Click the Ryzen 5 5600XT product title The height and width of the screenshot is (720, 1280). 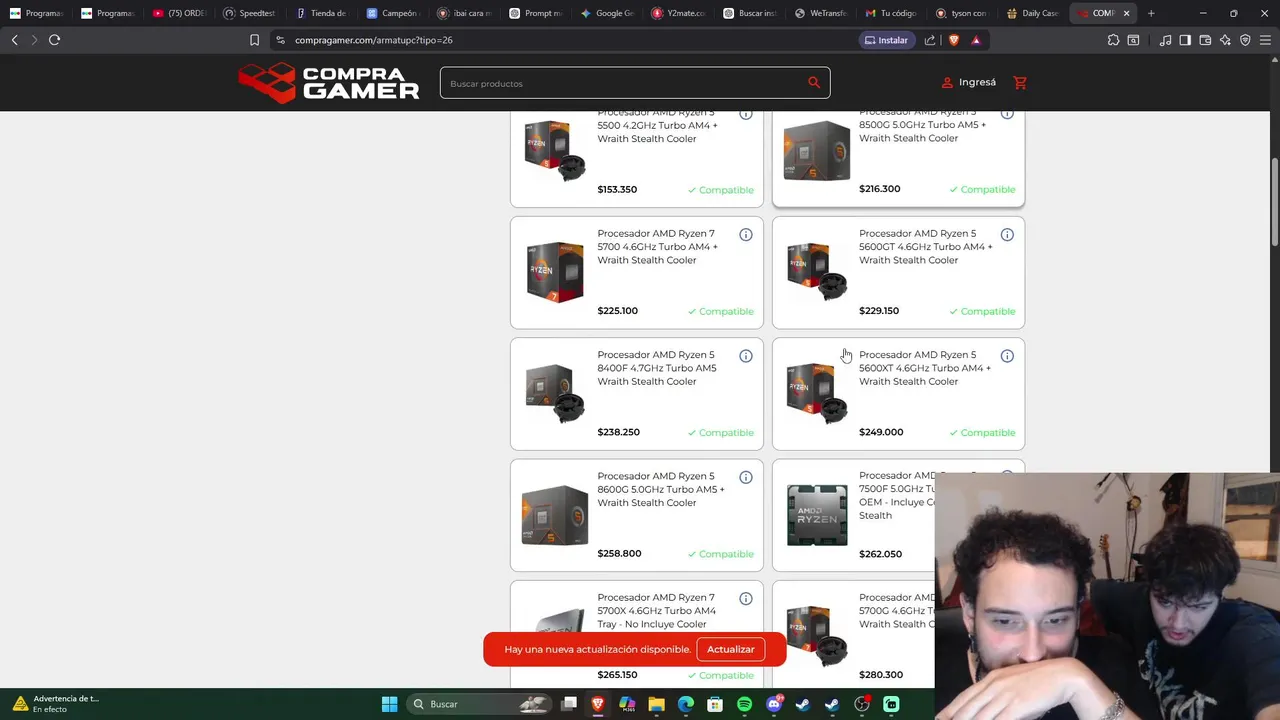pos(925,368)
